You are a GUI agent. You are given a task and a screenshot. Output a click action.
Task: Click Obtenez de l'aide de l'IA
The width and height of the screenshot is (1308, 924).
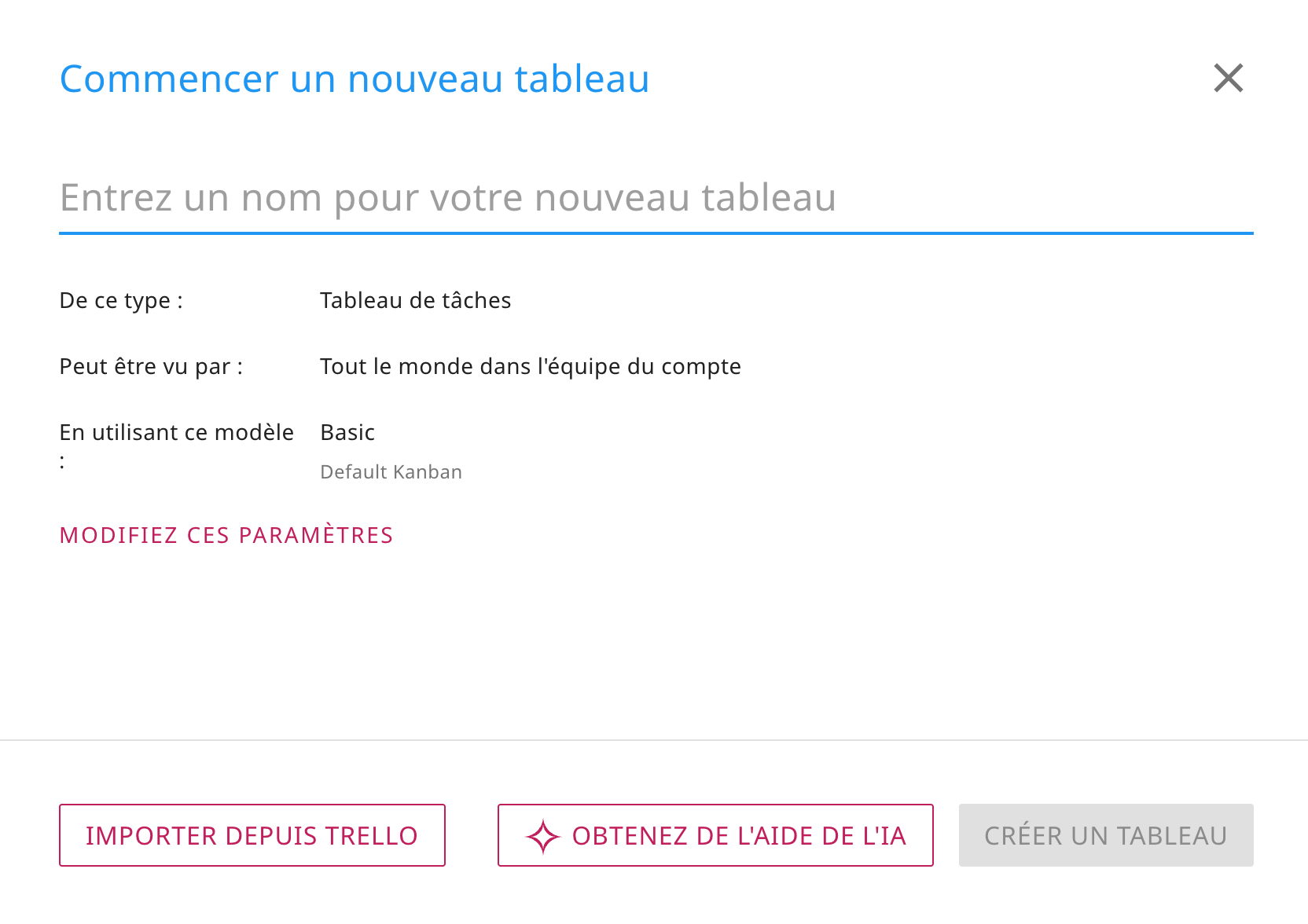point(737,836)
